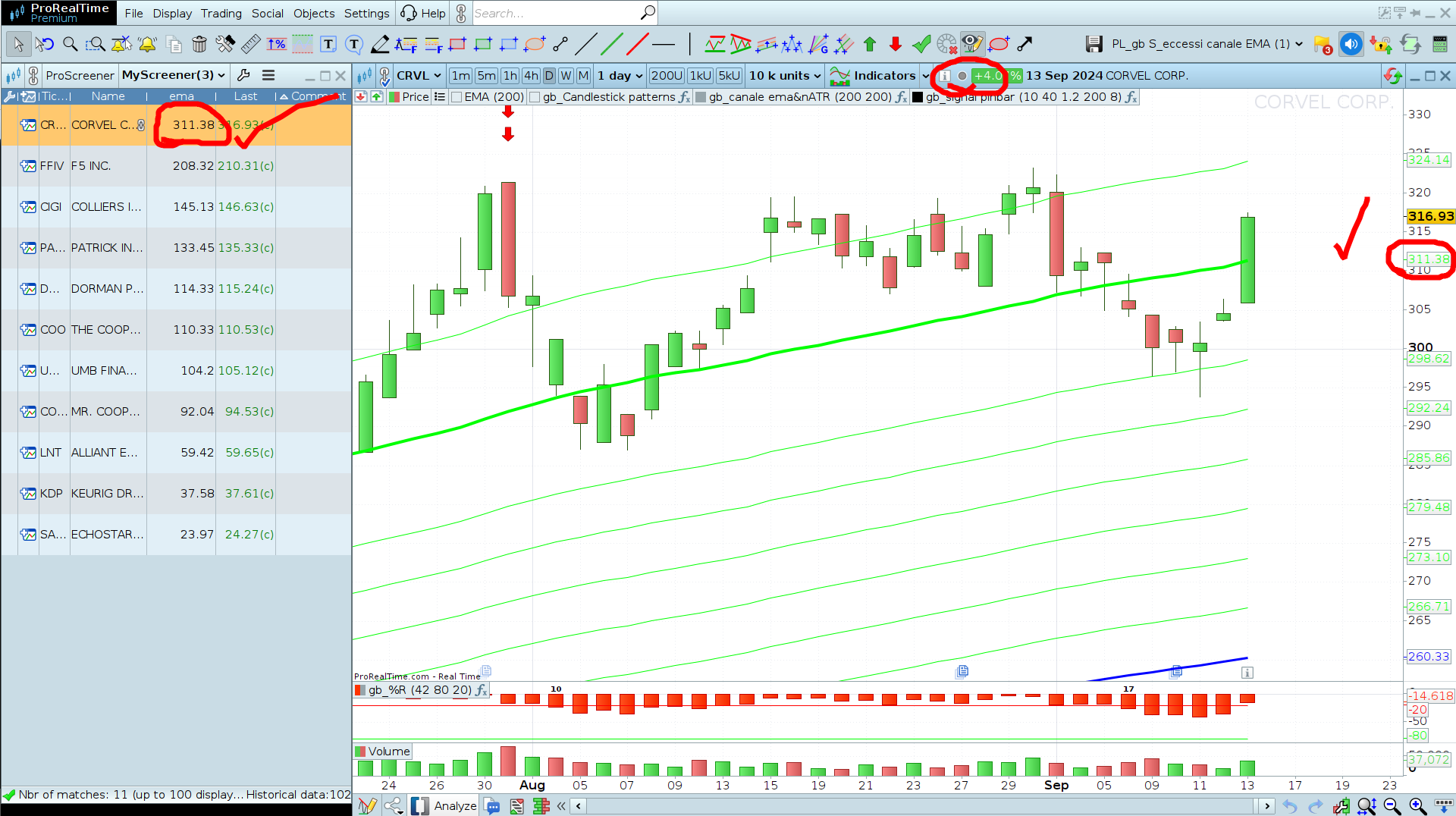Click the ProScreener label button
This screenshot has height=816, width=1456.
[x=80, y=75]
